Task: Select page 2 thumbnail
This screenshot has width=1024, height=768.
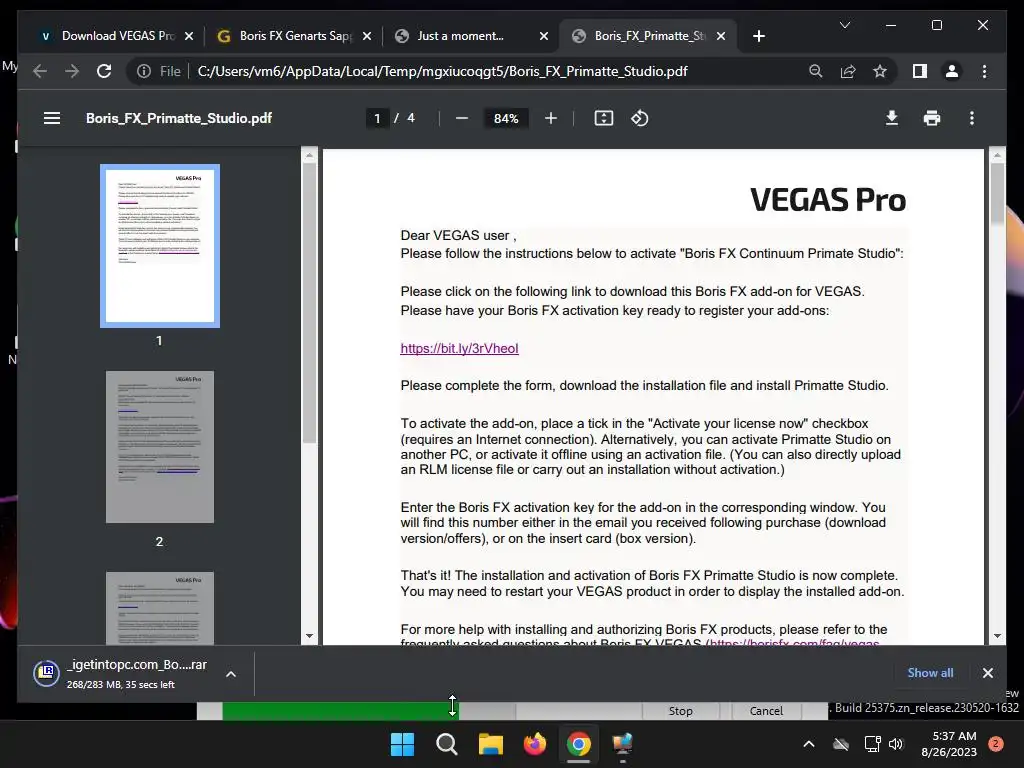Action: (x=160, y=447)
